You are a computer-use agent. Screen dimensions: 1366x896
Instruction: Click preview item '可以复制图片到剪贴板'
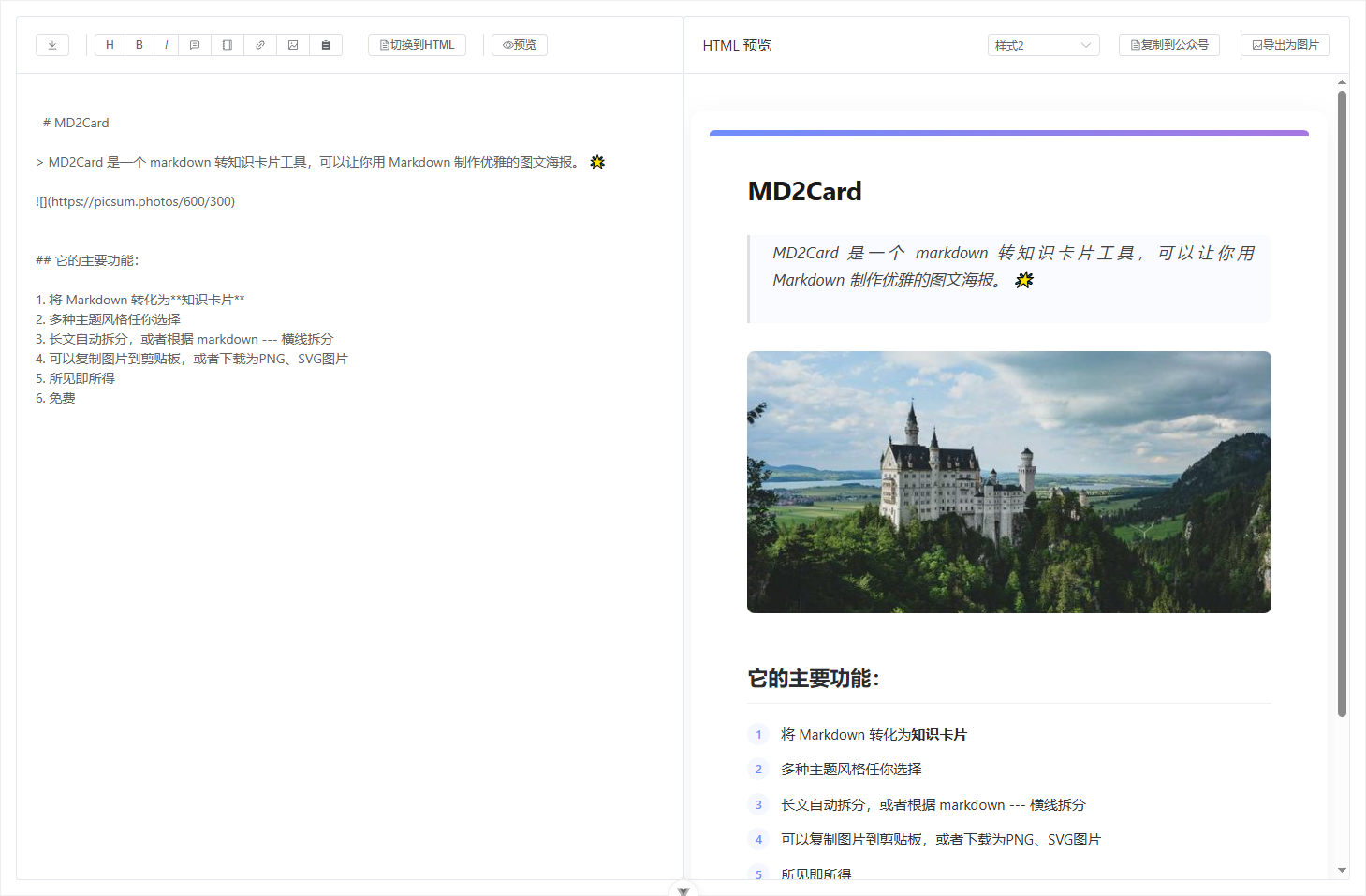[x=941, y=840]
